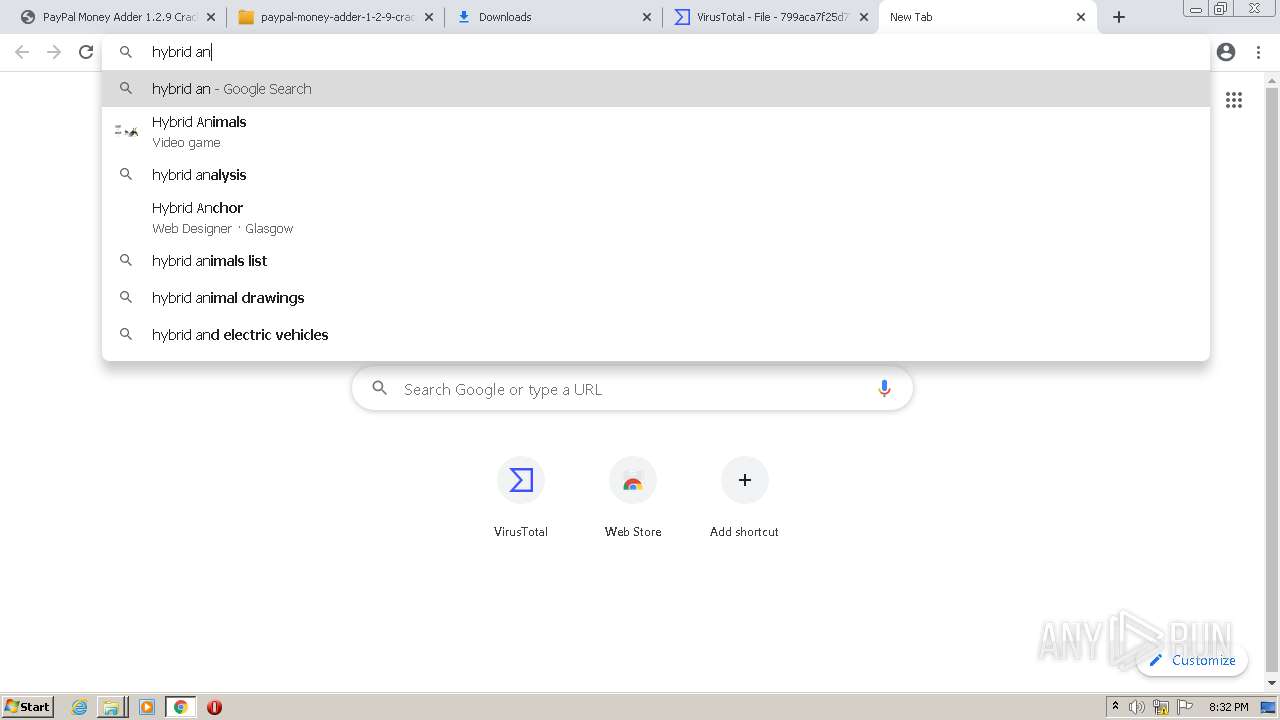This screenshot has height=720, width=1280.
Task: Close the PayPal Money Adder tab
Action: coord(211,17)
